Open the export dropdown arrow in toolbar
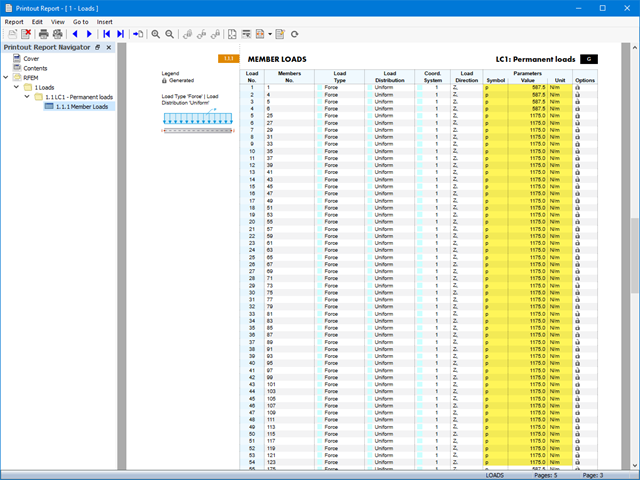Screen dimensions: 640x480 tap(270, 34)
